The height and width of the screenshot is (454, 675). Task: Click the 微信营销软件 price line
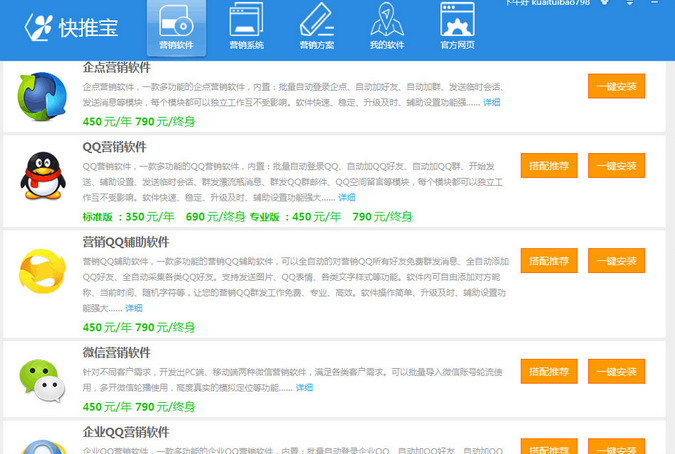139,407
